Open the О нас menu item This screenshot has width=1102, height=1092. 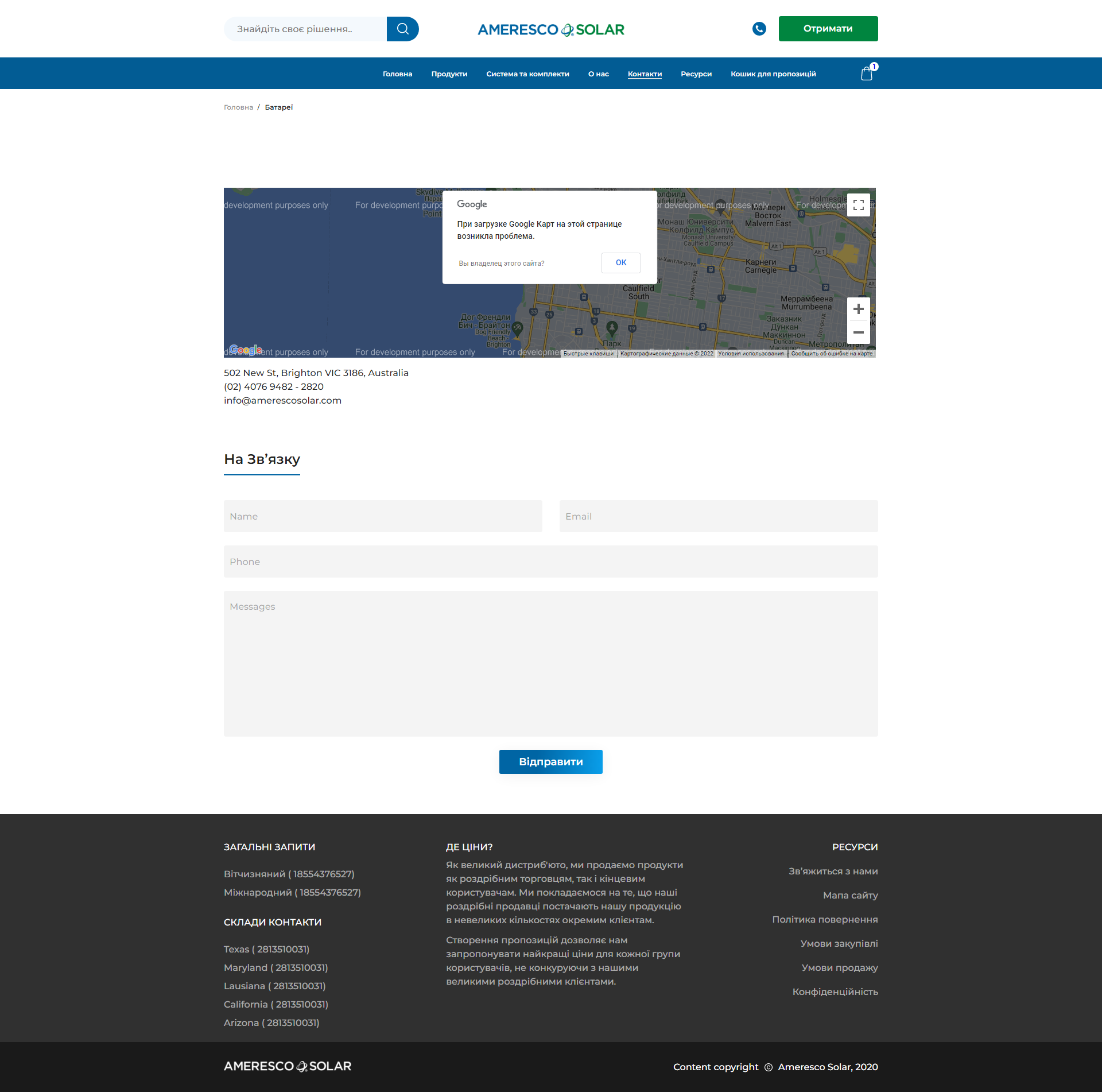coord(598,74)
